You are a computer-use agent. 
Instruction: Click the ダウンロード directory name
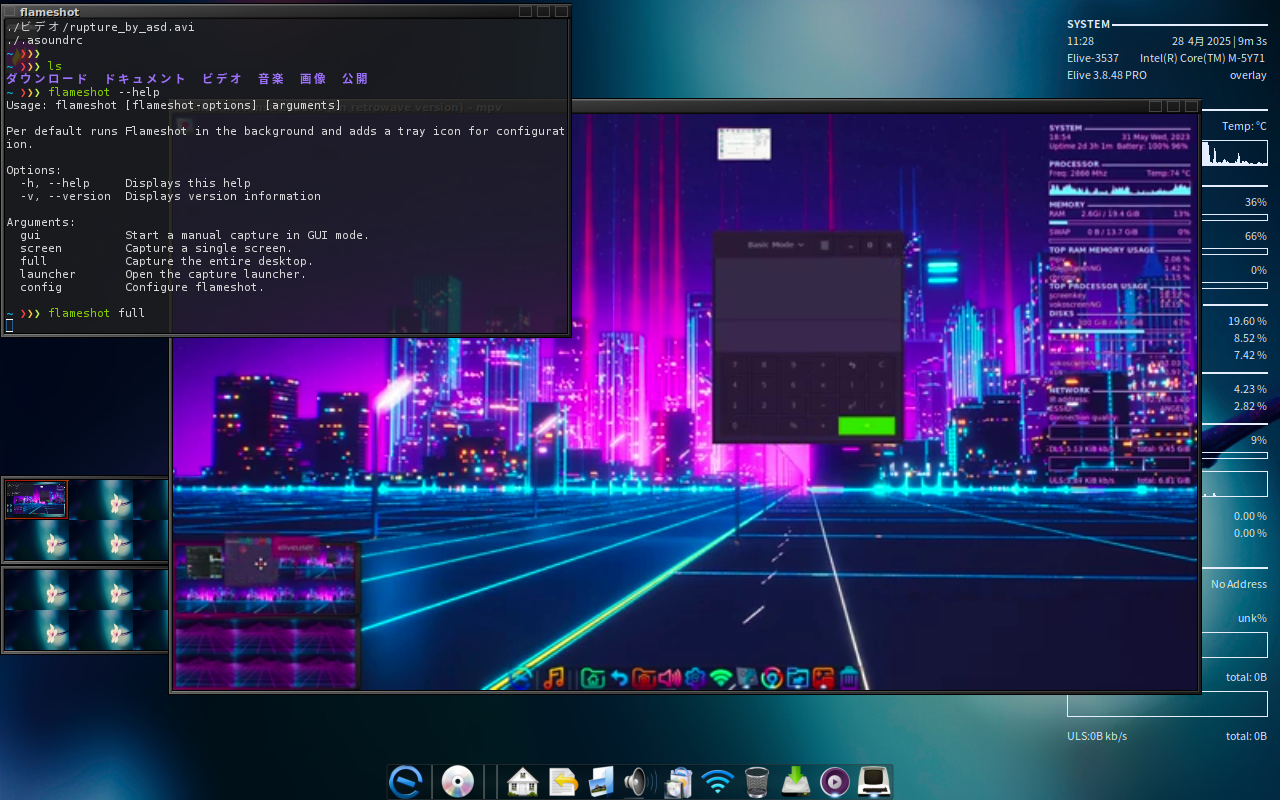point(47,79)
